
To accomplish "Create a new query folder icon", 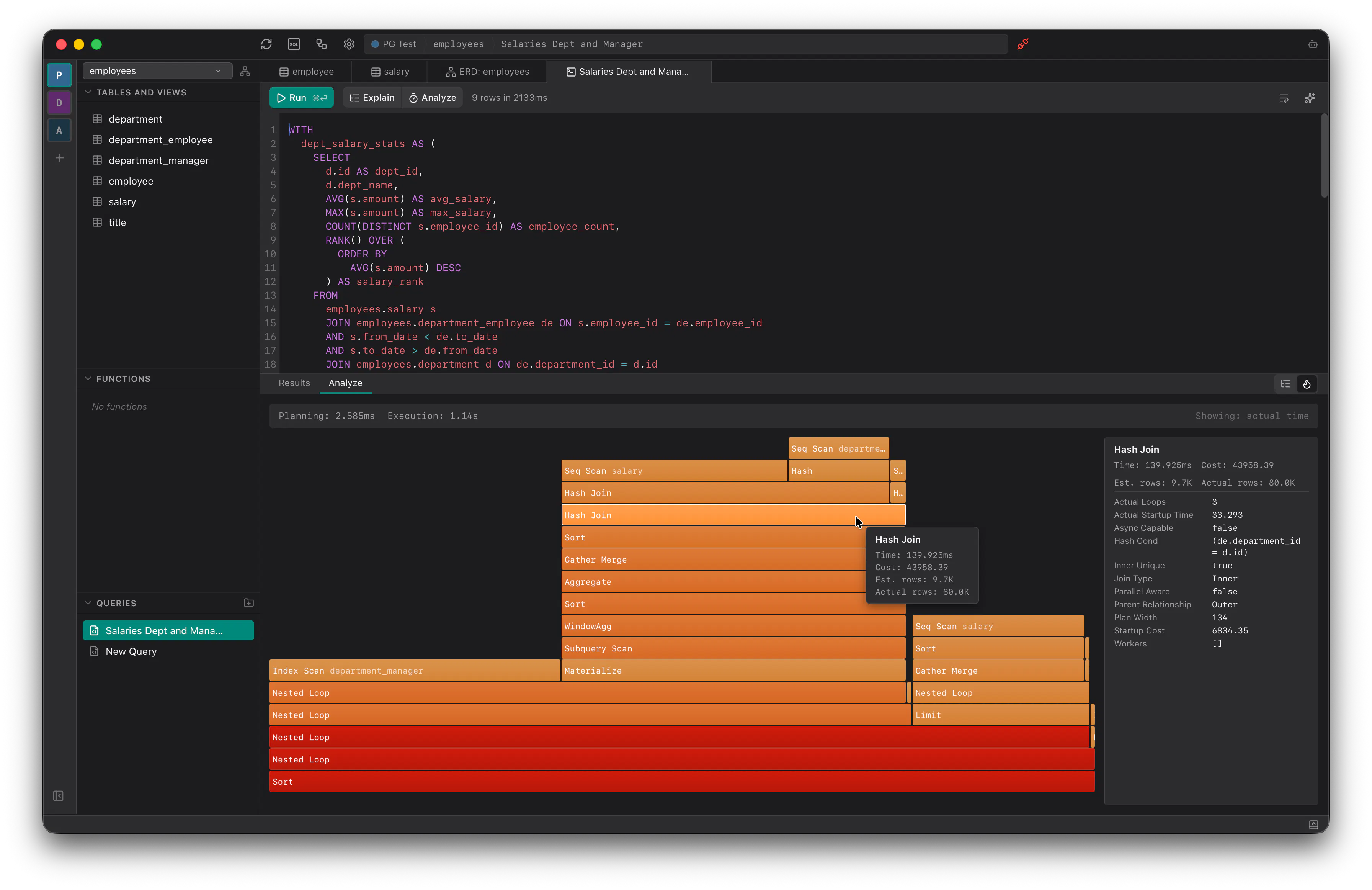I will (x=249, y=603).
